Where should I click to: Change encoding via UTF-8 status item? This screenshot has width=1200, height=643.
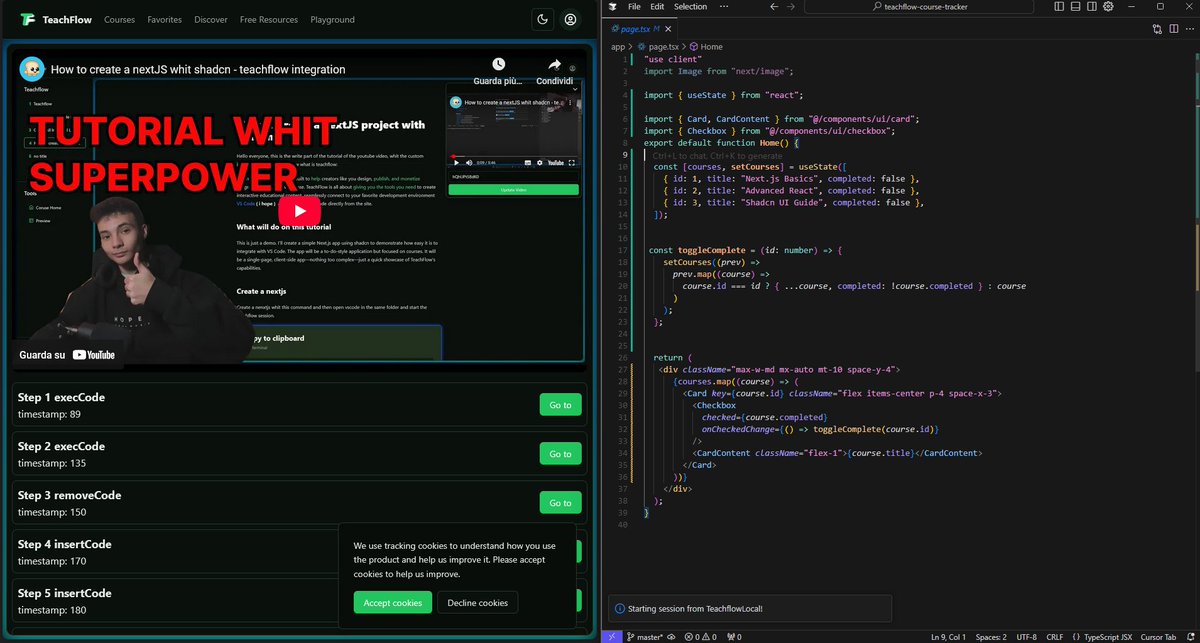point(1027,636)
